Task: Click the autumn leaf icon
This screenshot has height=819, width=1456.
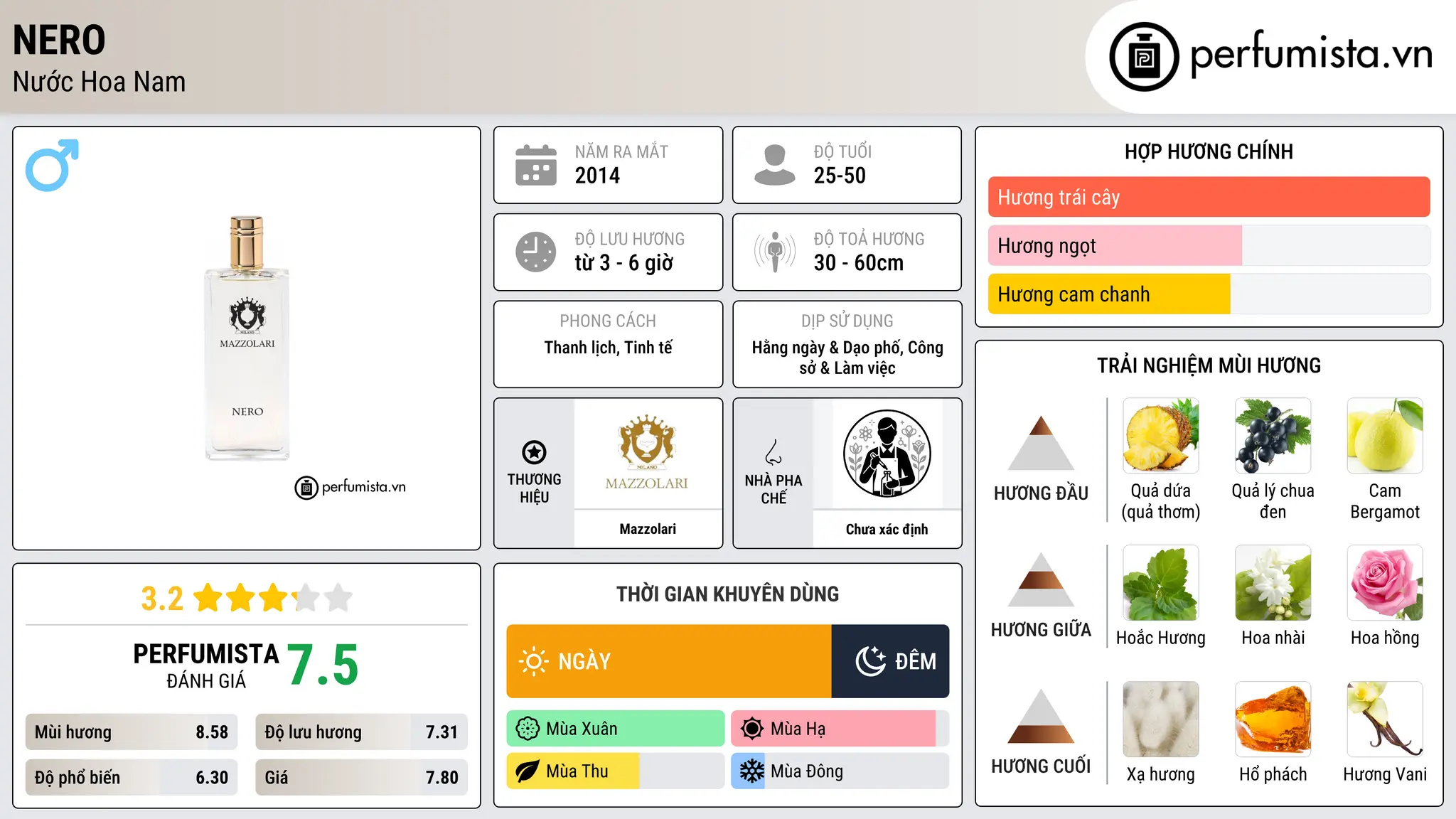Action: 528,771
